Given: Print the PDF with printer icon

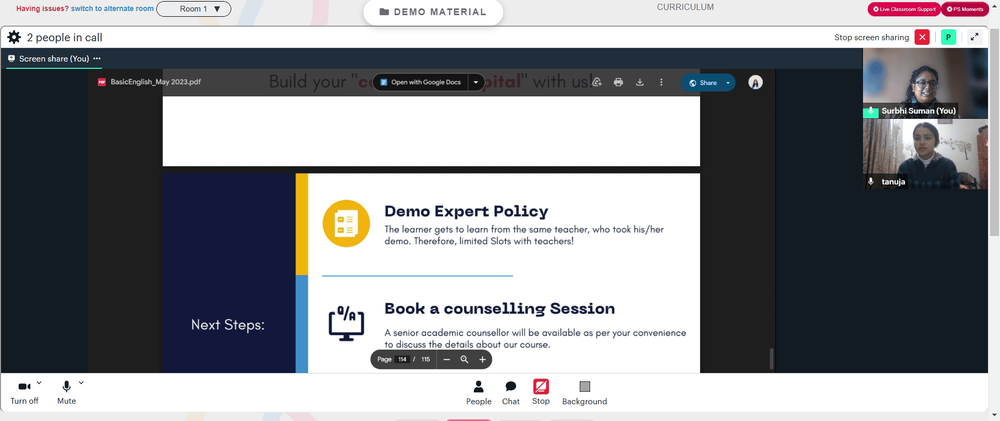Looking at the screenshot, I should point(618,82).
